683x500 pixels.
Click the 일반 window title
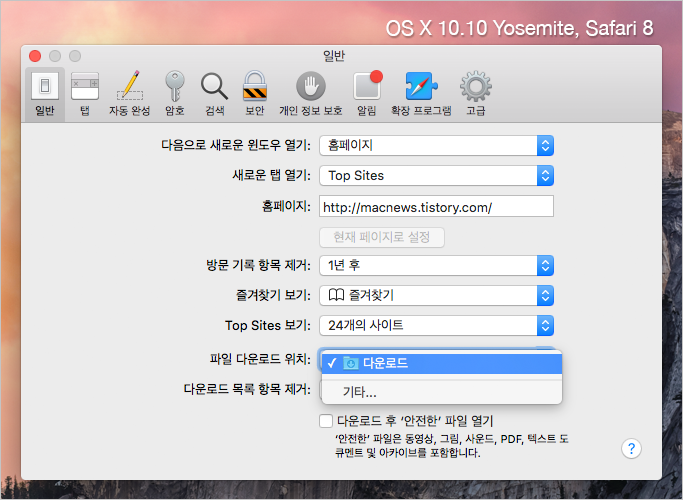coord(334,56)
